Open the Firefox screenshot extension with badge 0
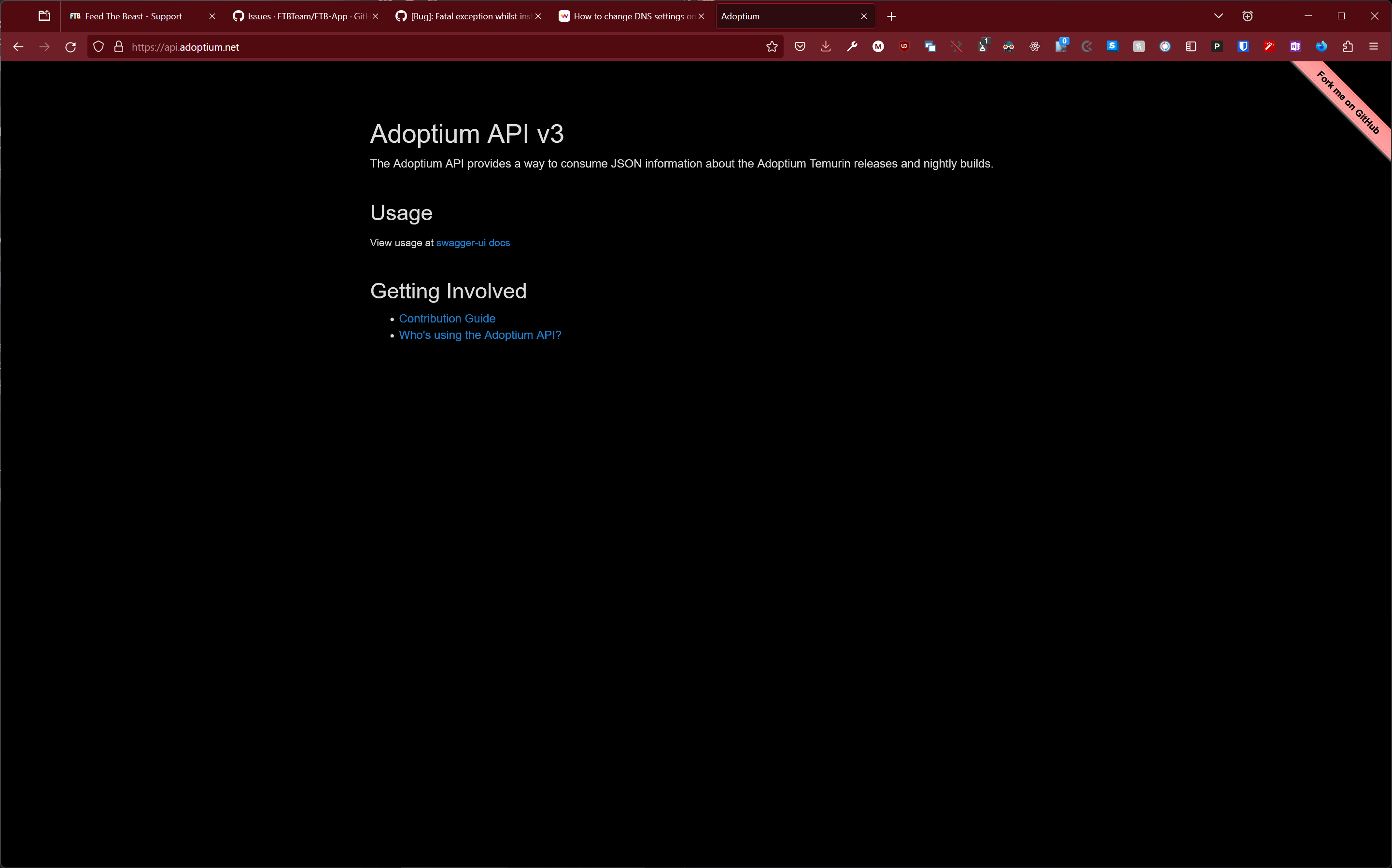 click(x=1061, y=46)
